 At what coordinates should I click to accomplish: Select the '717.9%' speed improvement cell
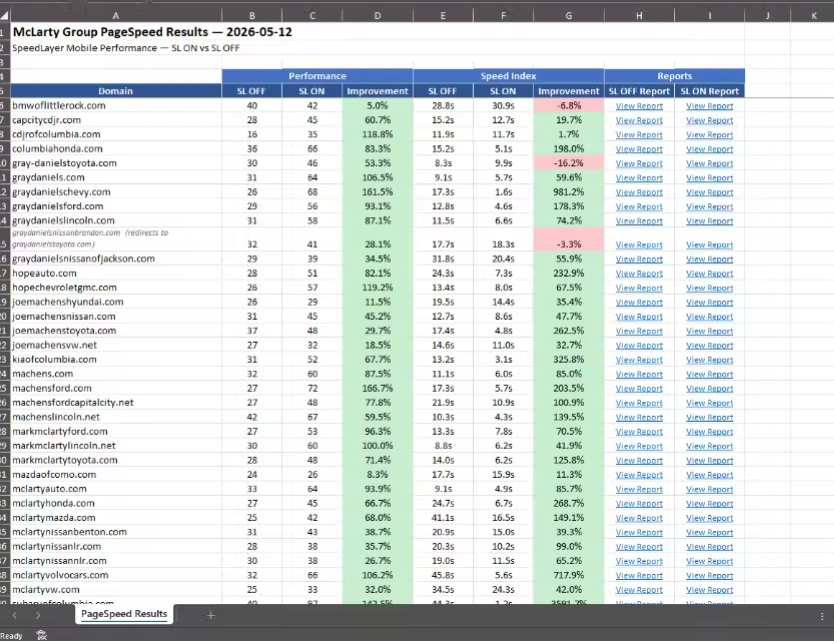coord(569,575)
